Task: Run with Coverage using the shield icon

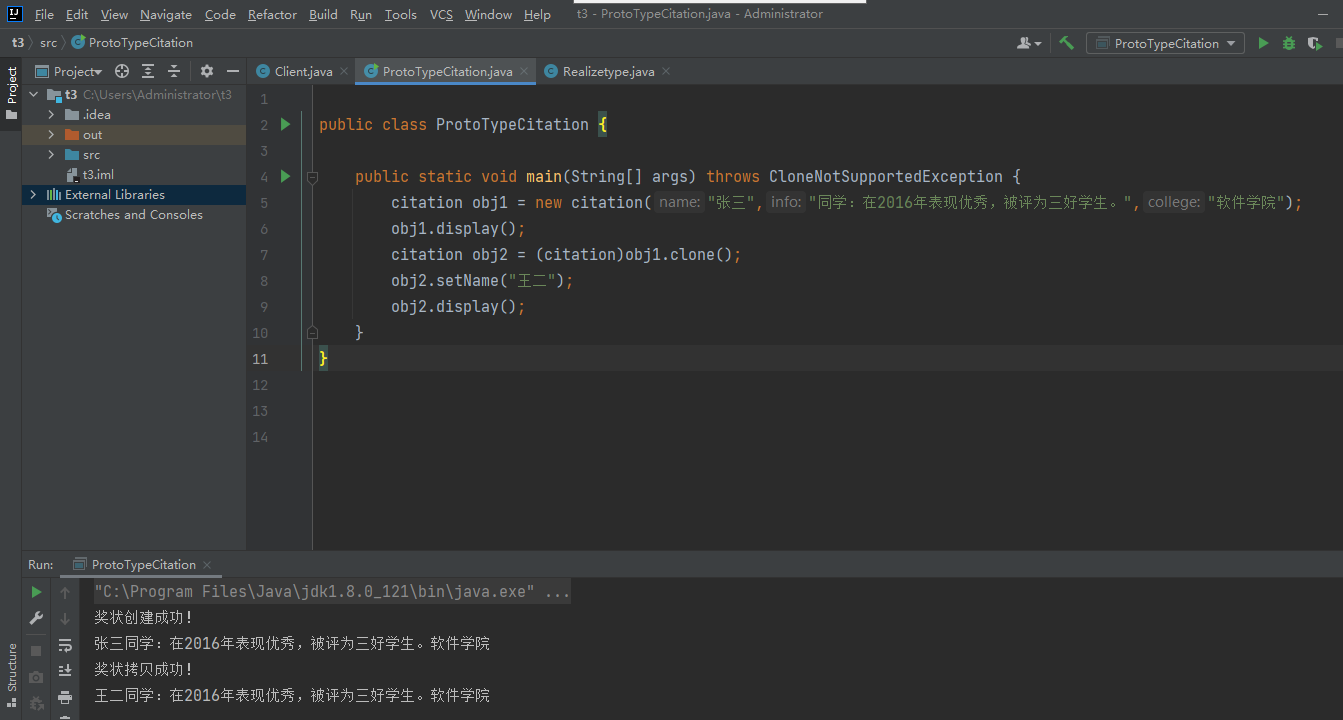Action: [x=1314, y=43]
